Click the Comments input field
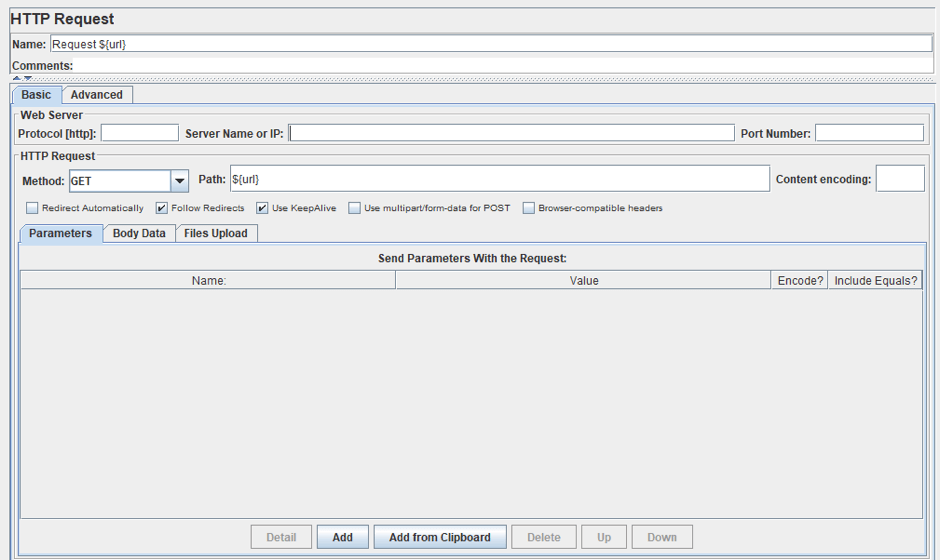Screen dimensions: 940x560 [503, 65]
